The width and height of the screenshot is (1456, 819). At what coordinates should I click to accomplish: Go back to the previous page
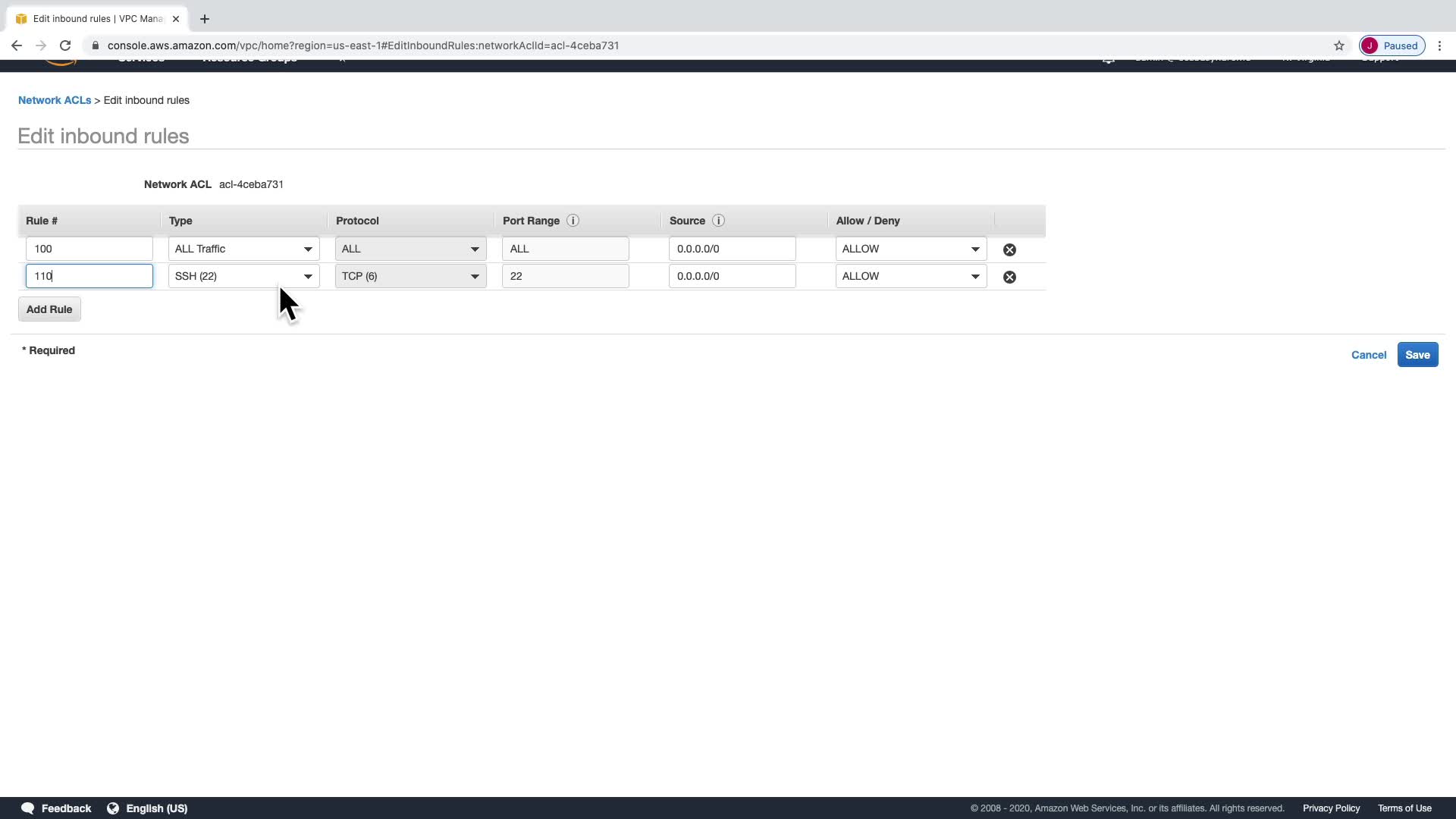[x=17, y=45]
